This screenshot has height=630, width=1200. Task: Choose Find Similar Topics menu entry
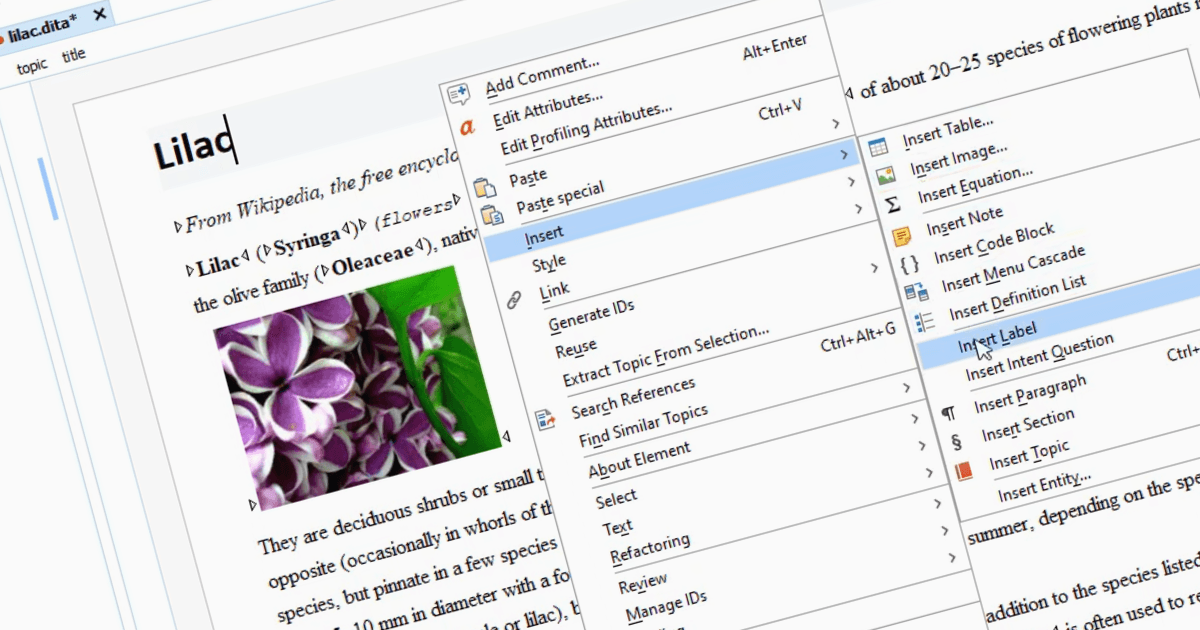coord(642,427)
